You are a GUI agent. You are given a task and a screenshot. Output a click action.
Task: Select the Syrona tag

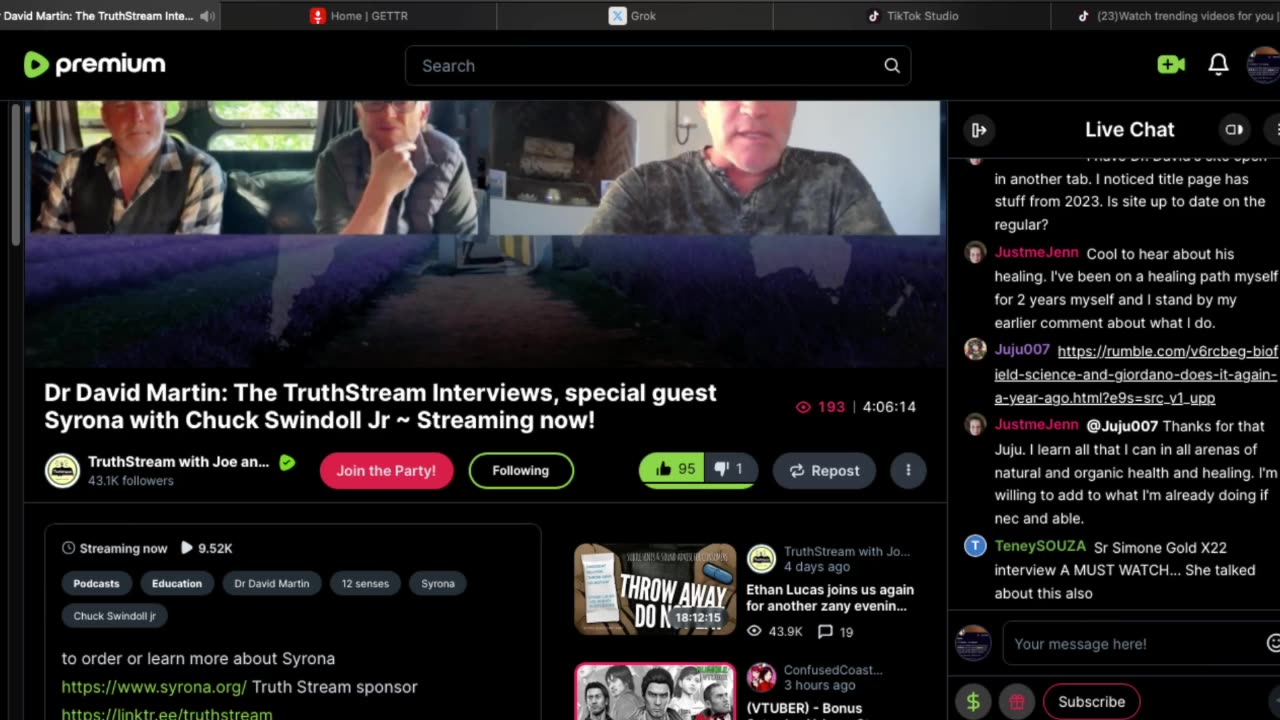(x=438, y=584)
